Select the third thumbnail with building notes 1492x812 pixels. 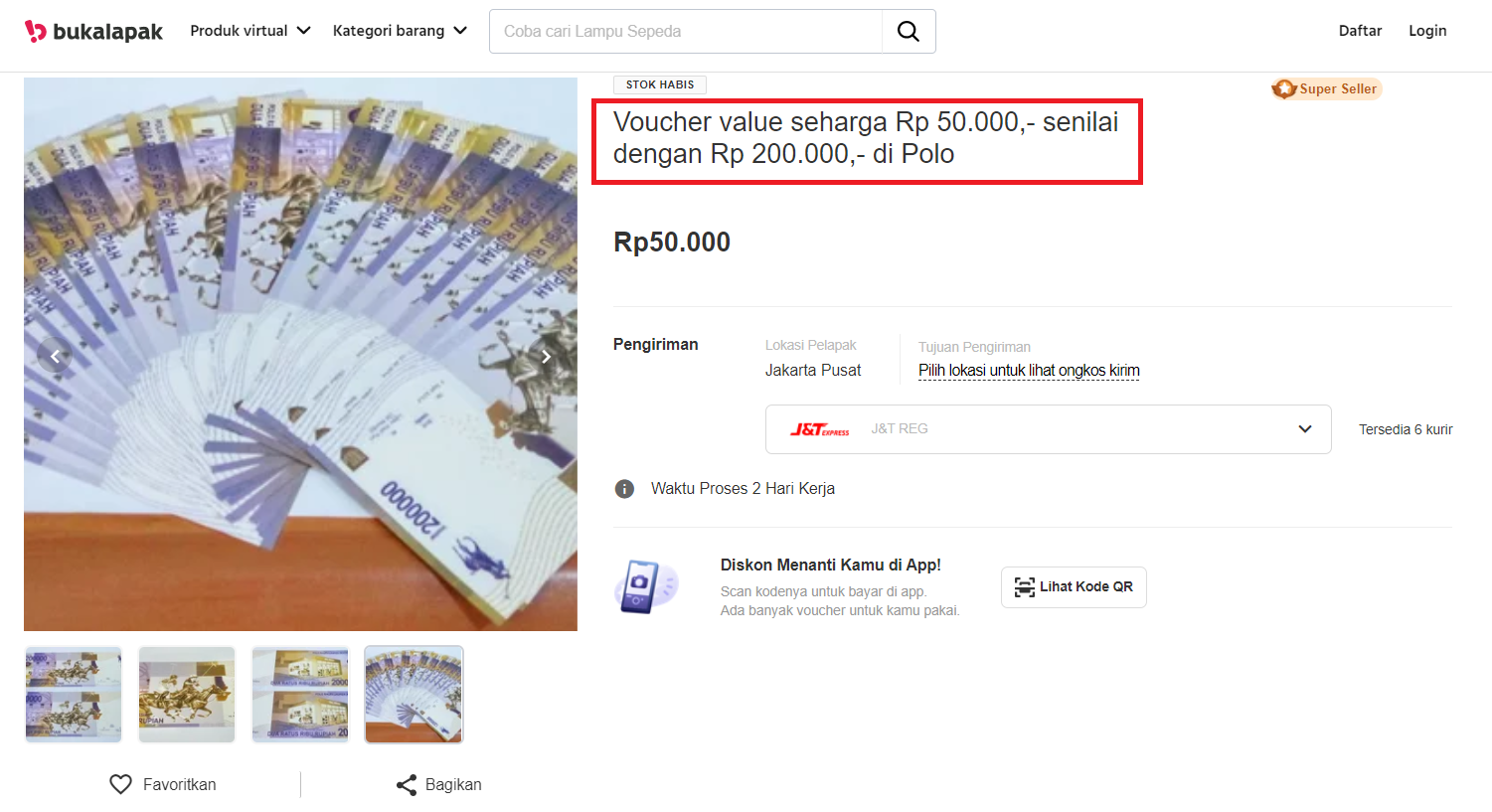click(300, 695)
